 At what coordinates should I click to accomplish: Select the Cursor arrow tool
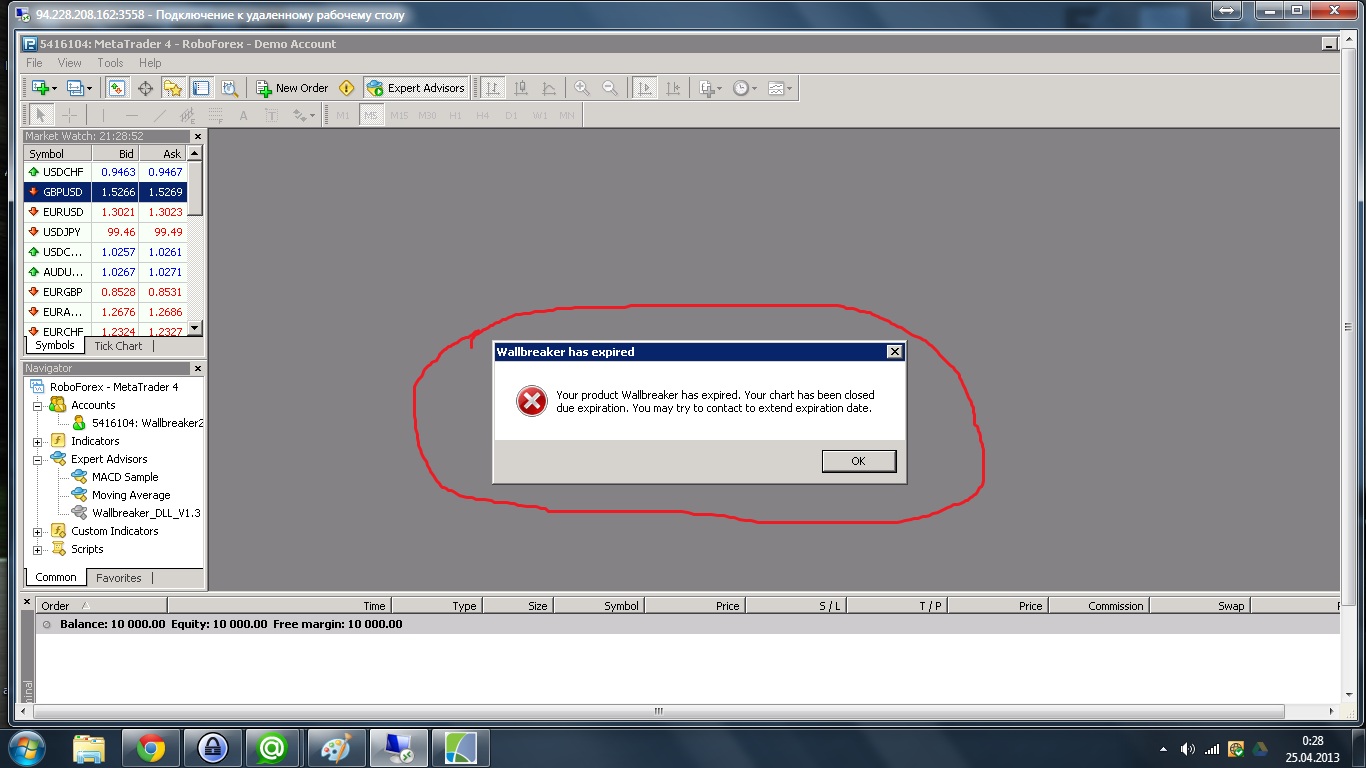click(x=42, y=115)
